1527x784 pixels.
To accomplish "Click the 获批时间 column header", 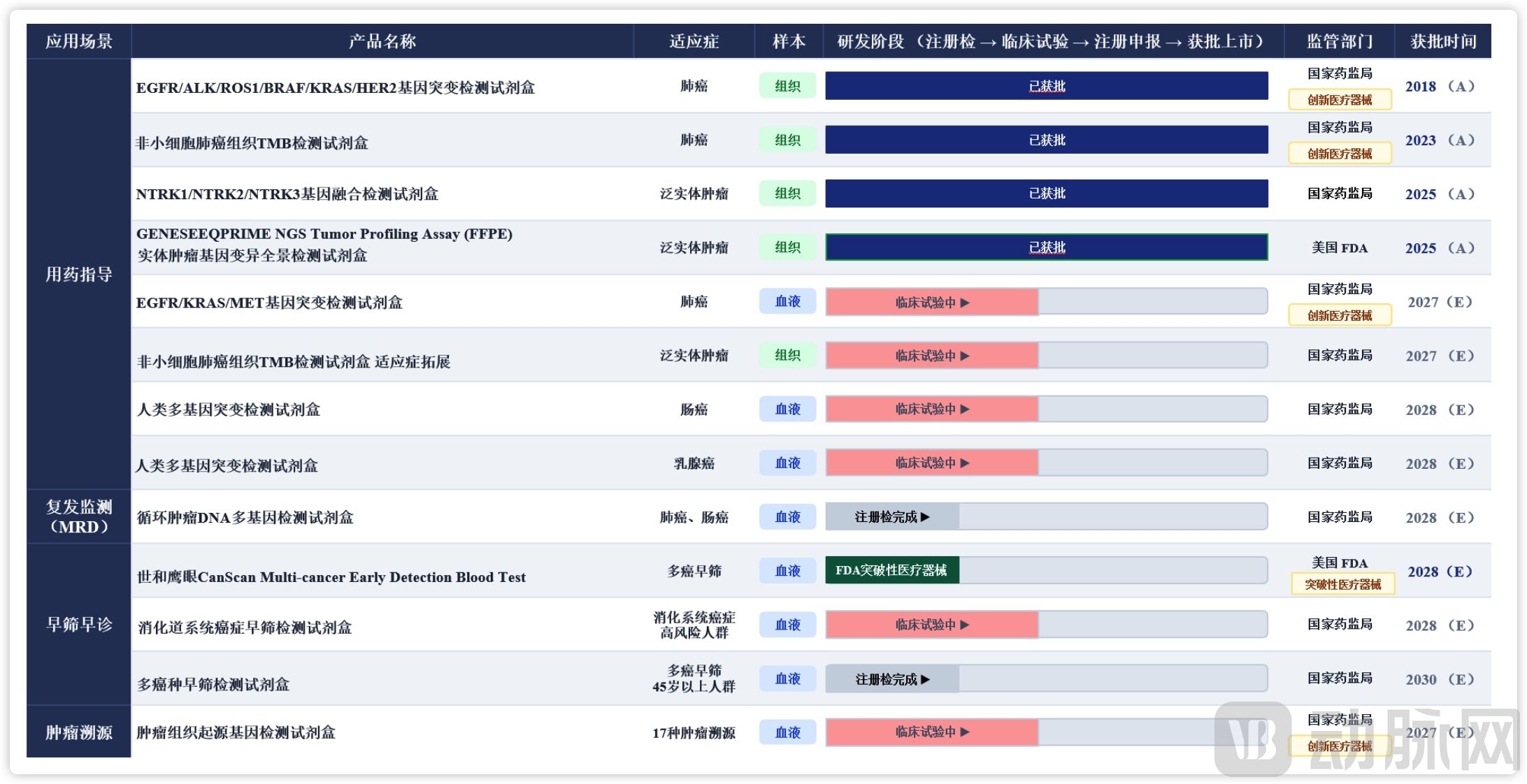I will (1443, 41).
